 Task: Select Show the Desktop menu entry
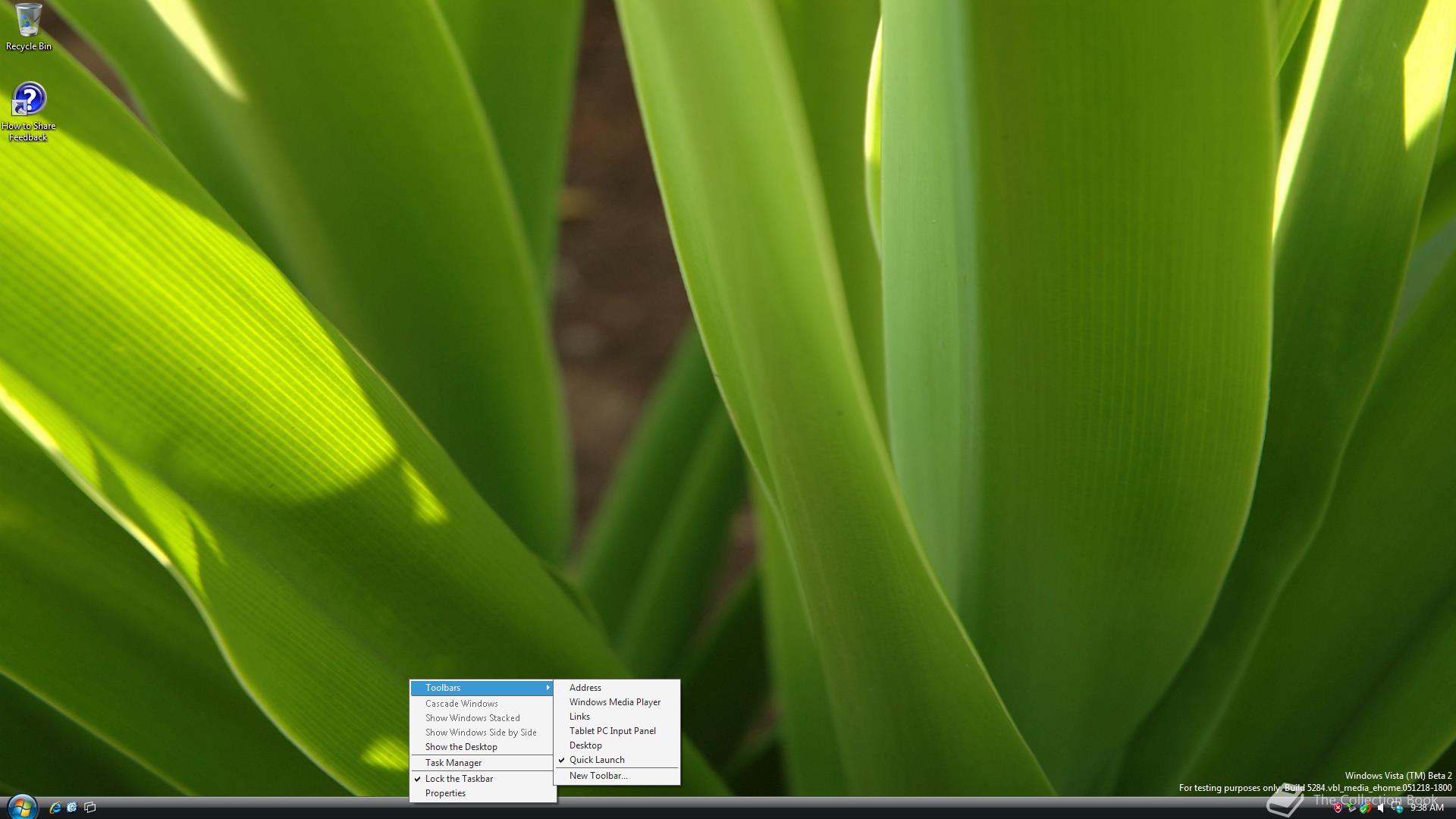tap(461, 747)
